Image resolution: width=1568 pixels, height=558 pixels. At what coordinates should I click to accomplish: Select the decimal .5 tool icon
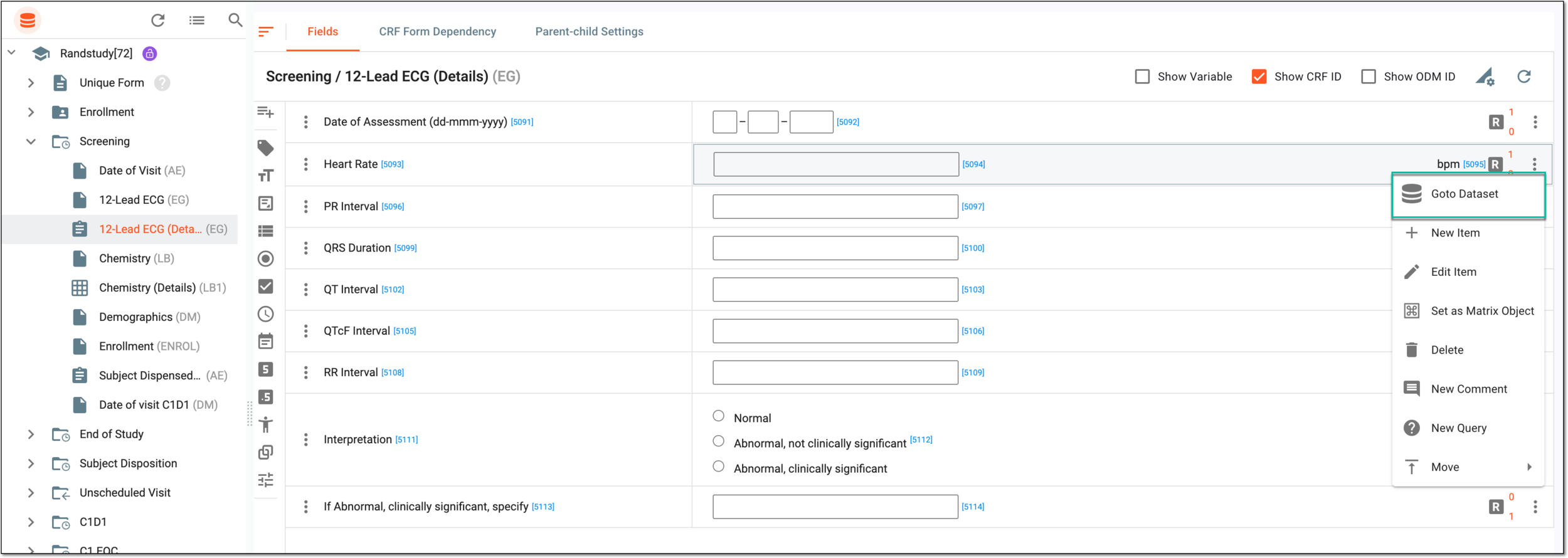[266, 397]
